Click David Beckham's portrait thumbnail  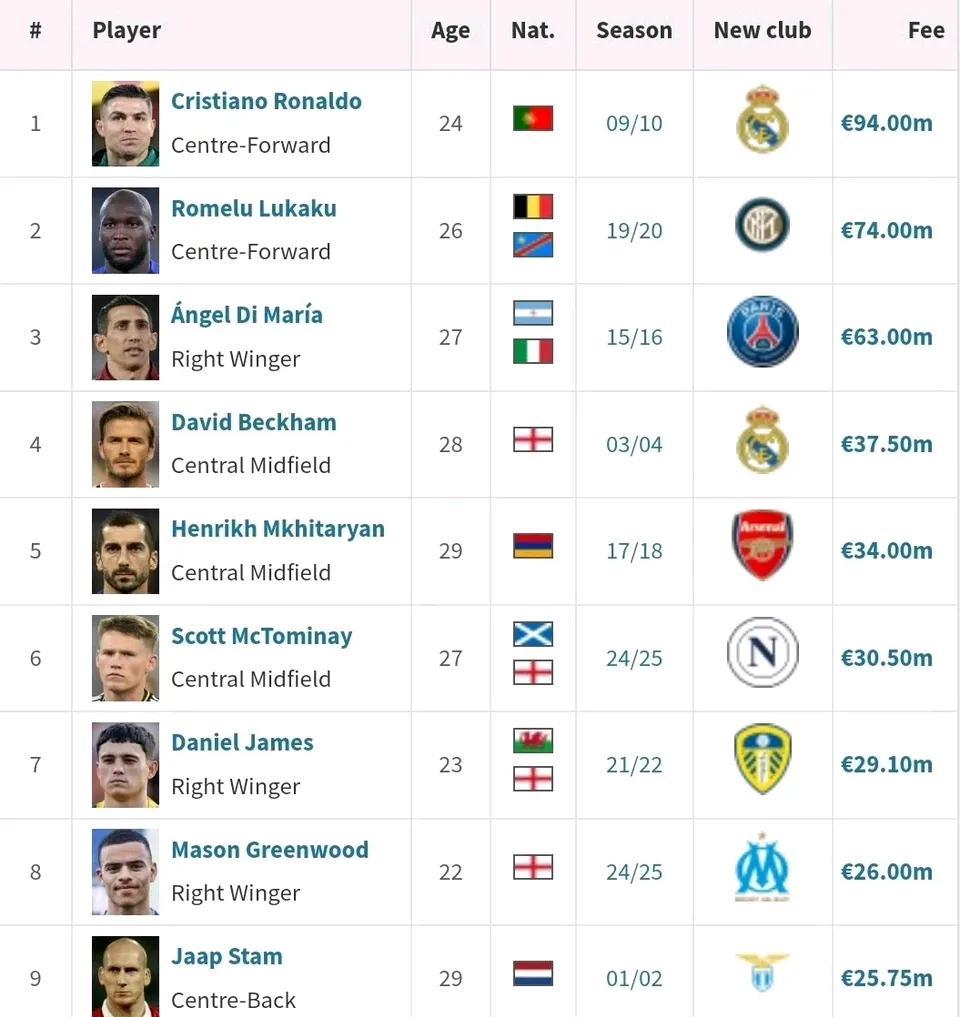click(x=125, y=444)
